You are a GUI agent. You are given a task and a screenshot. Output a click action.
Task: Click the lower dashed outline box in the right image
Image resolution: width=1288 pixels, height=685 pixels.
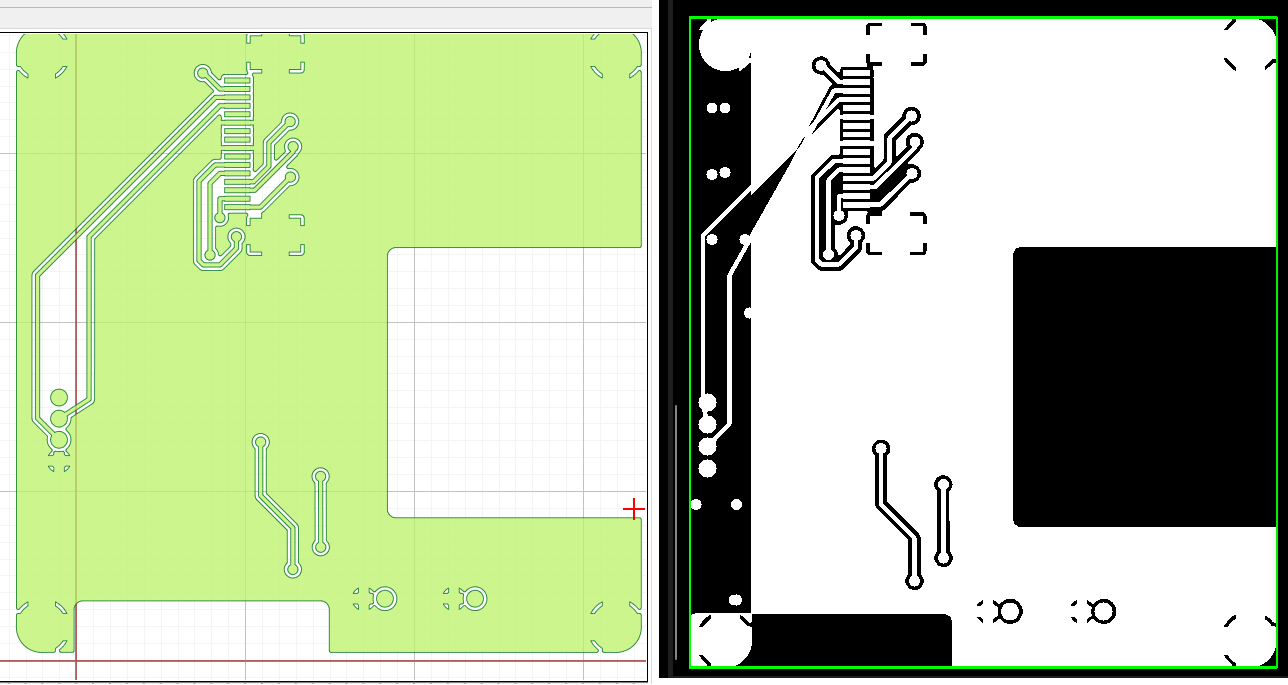tap(896, 233)
